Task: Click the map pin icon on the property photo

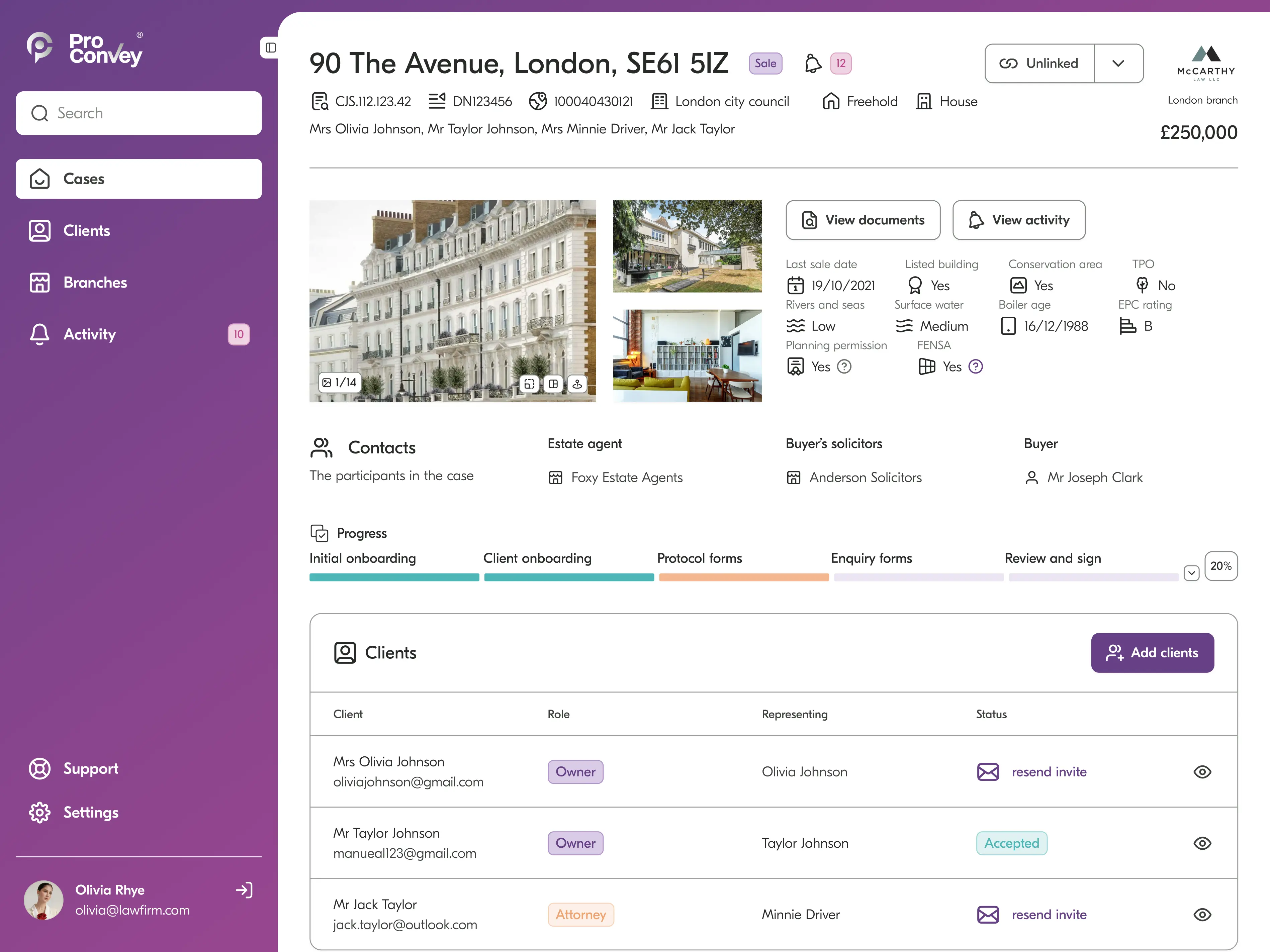Action: click(x=577, y=384)
